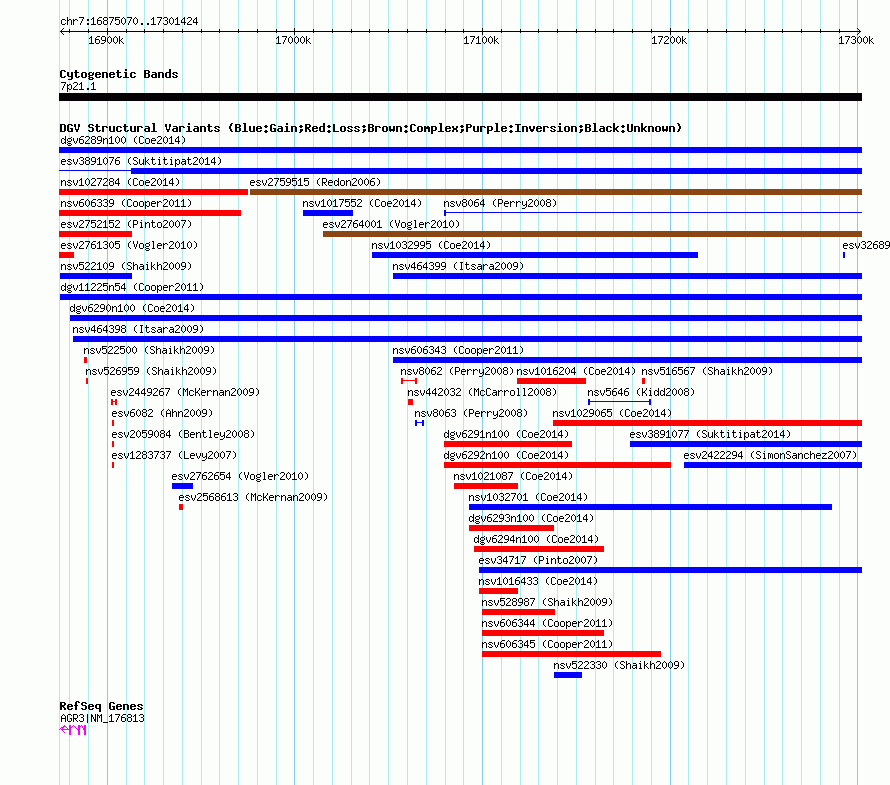
Task: Click the 7p21.1 band label
Action: (x=78, y=86)
